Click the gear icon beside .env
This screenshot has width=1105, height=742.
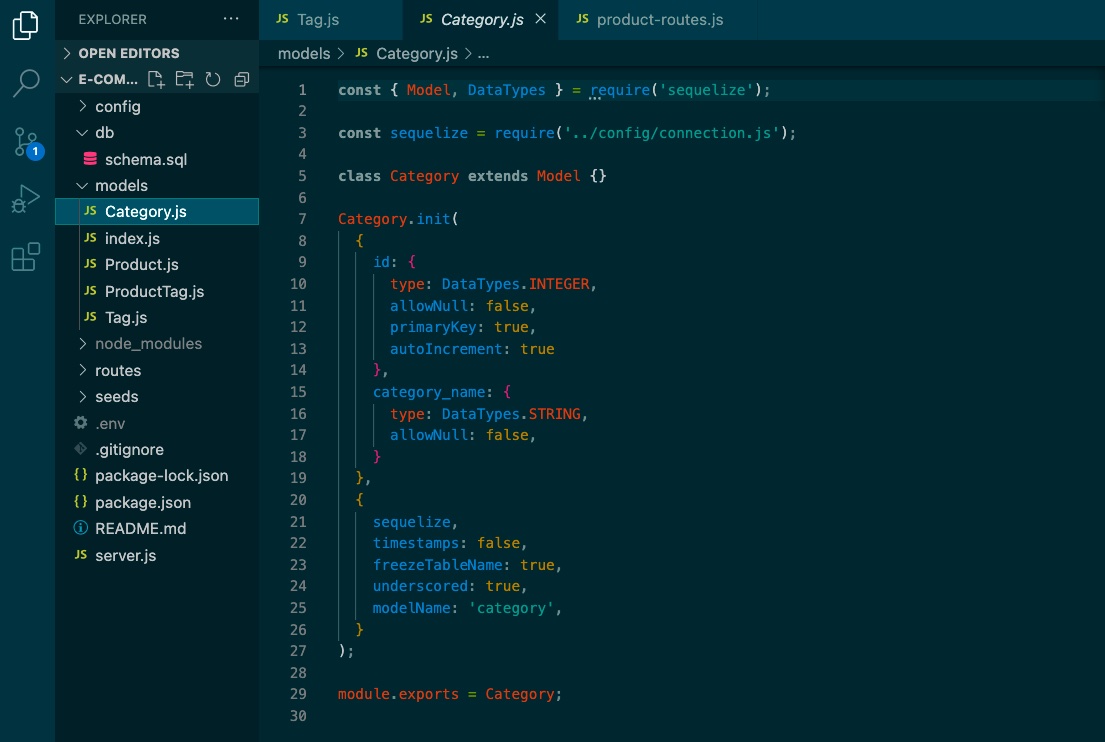81,423
